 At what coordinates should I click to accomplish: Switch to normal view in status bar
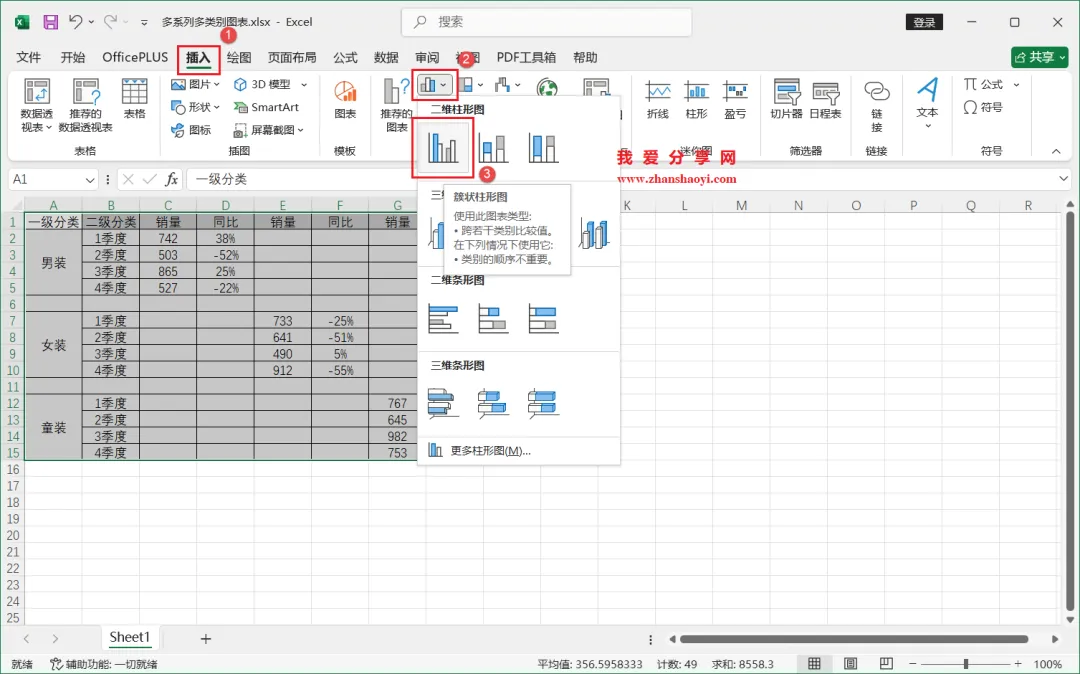point(814,664)
